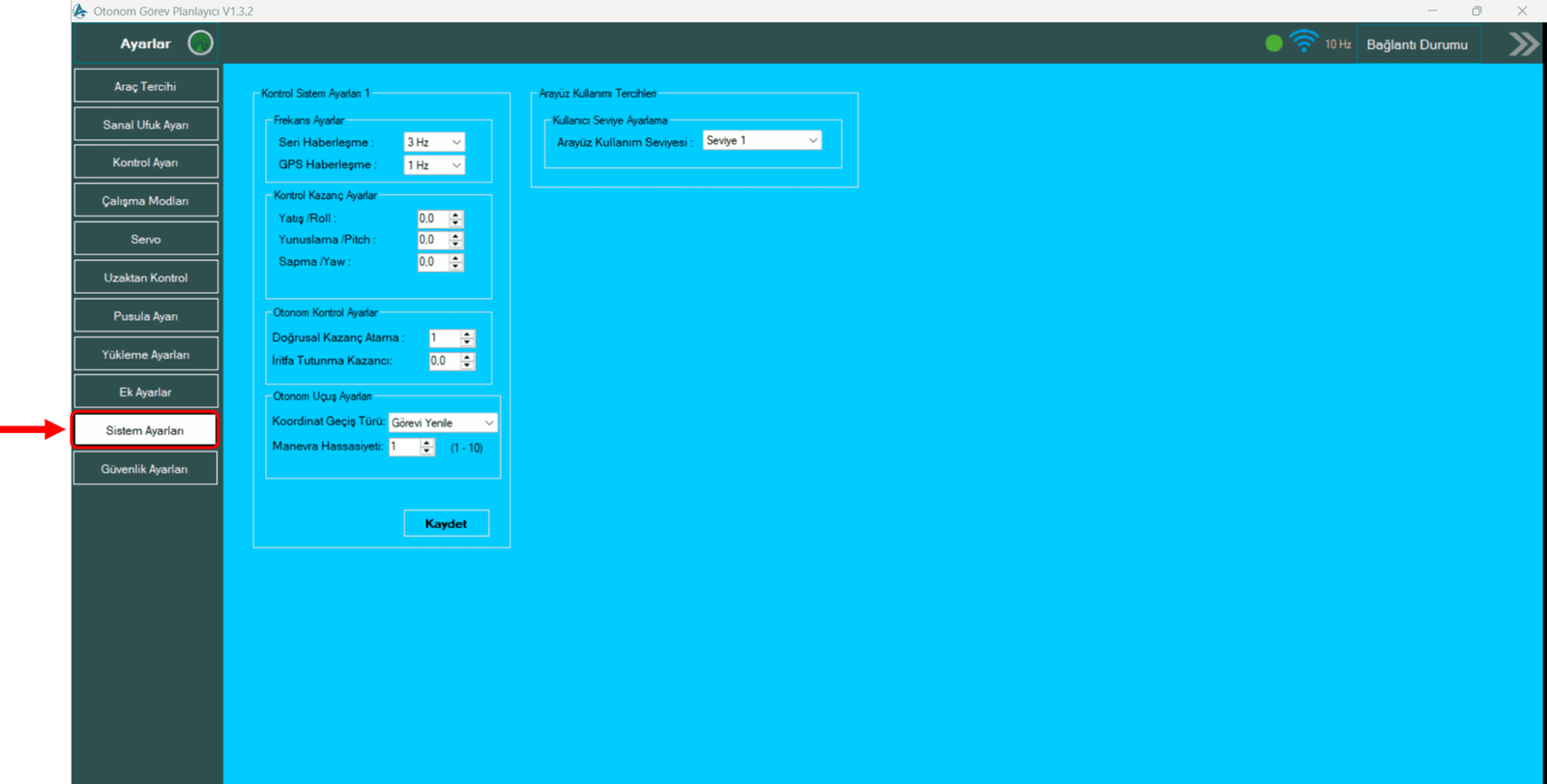The width and height of the screenshot is (1547, 784).
Task: Open Koordinat Geçiş Türü dropdown
Action: 443,422
